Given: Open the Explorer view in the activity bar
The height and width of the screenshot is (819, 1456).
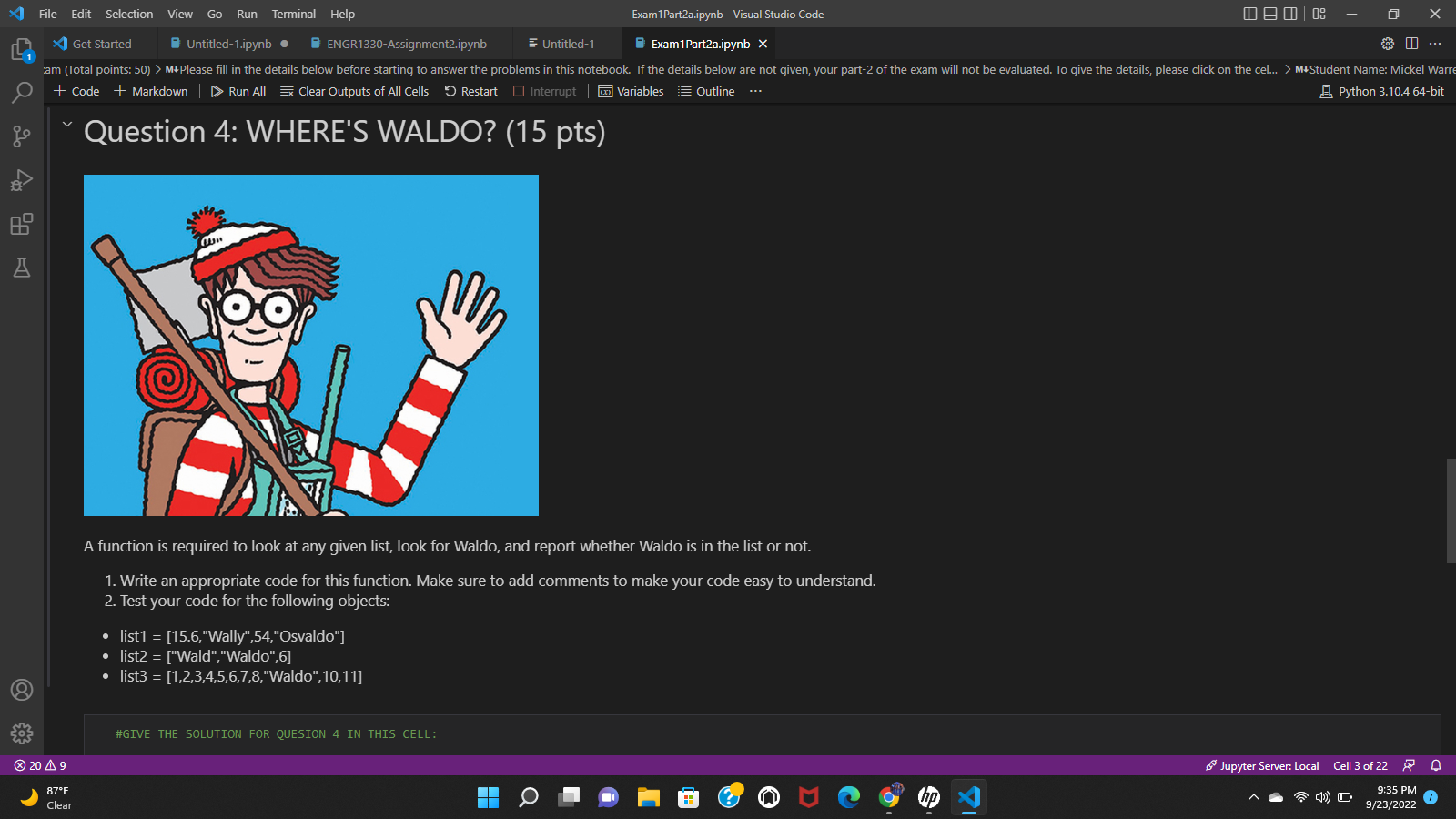Looking at the screenshot, I should (x=22, y=52).
